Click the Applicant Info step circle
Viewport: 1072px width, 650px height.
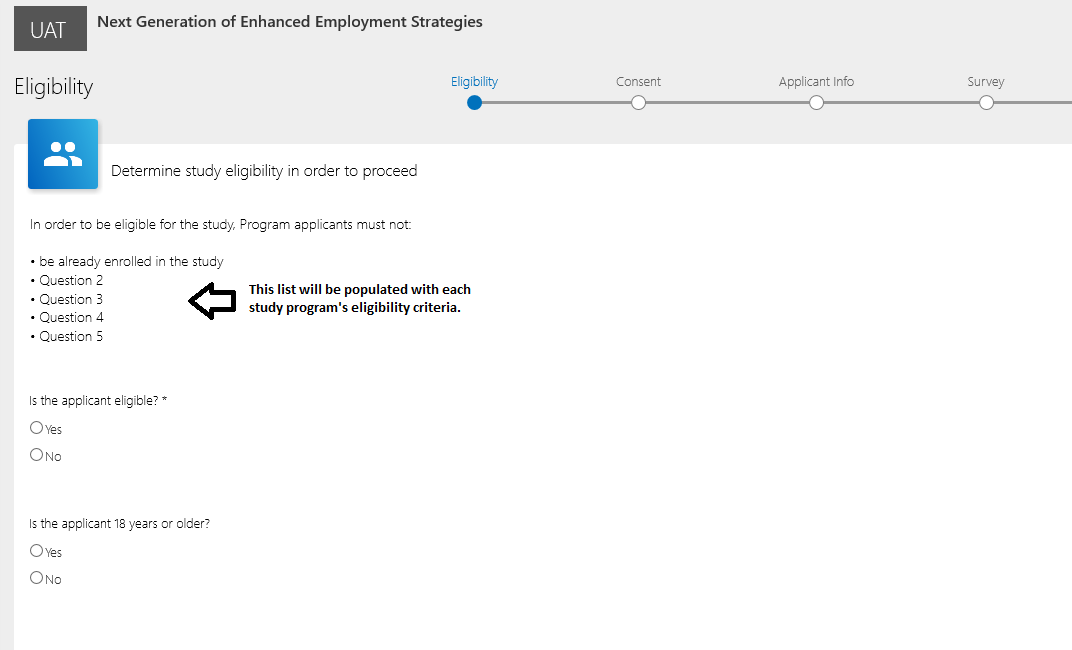(x=816, y=102)
